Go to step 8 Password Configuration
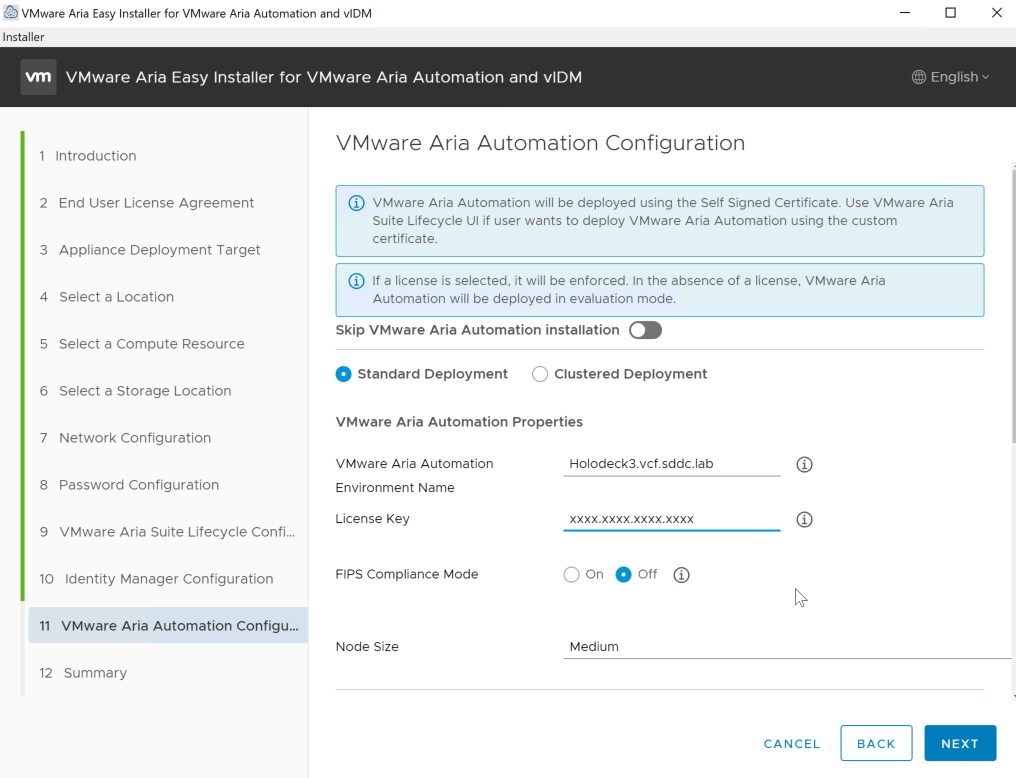 [129, 485]
